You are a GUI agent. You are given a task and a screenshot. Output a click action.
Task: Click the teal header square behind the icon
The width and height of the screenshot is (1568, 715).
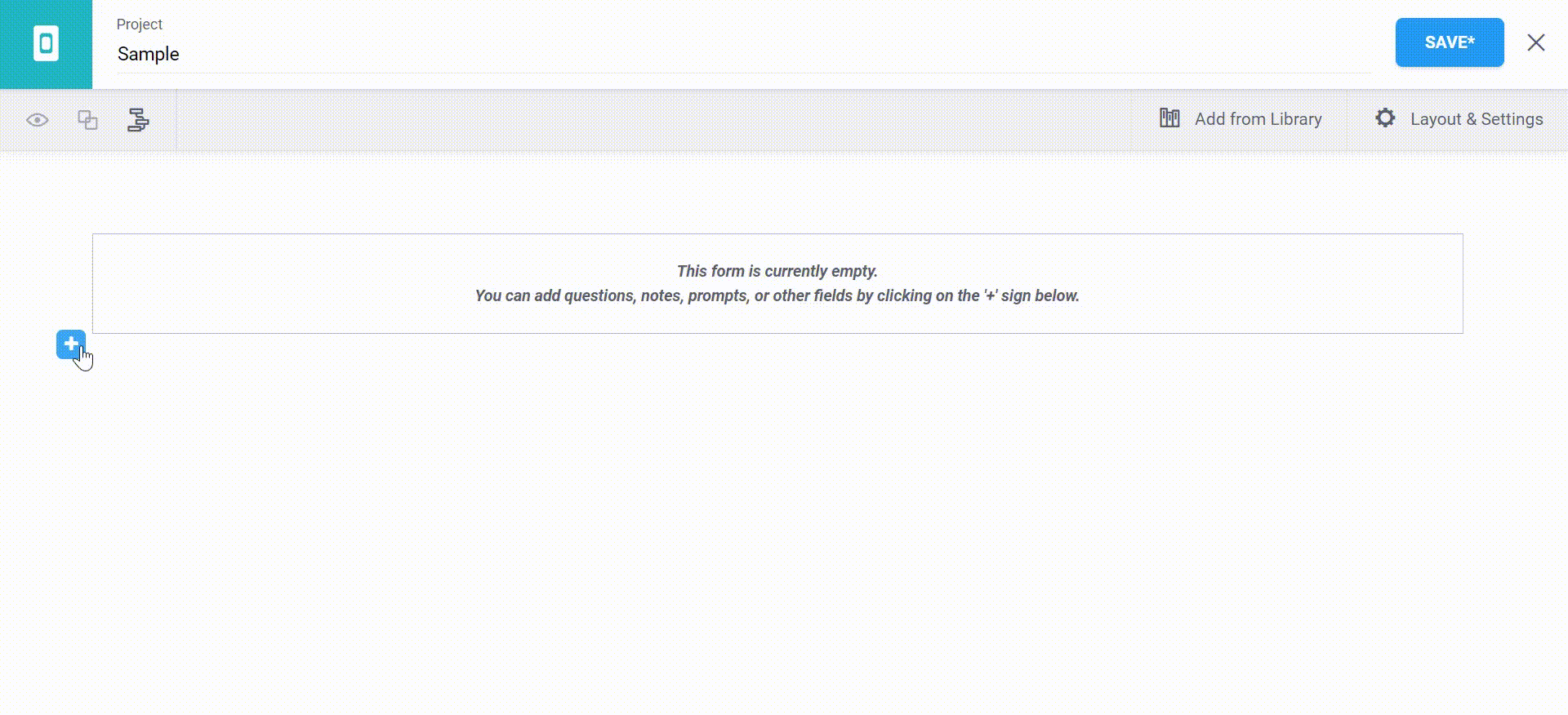pyautogui.click(x=46, y=44)
